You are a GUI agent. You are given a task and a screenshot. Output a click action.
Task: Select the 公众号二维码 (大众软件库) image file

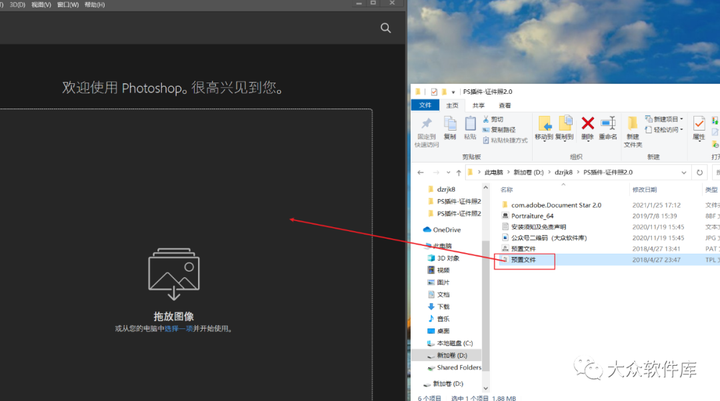coord(549,238)
